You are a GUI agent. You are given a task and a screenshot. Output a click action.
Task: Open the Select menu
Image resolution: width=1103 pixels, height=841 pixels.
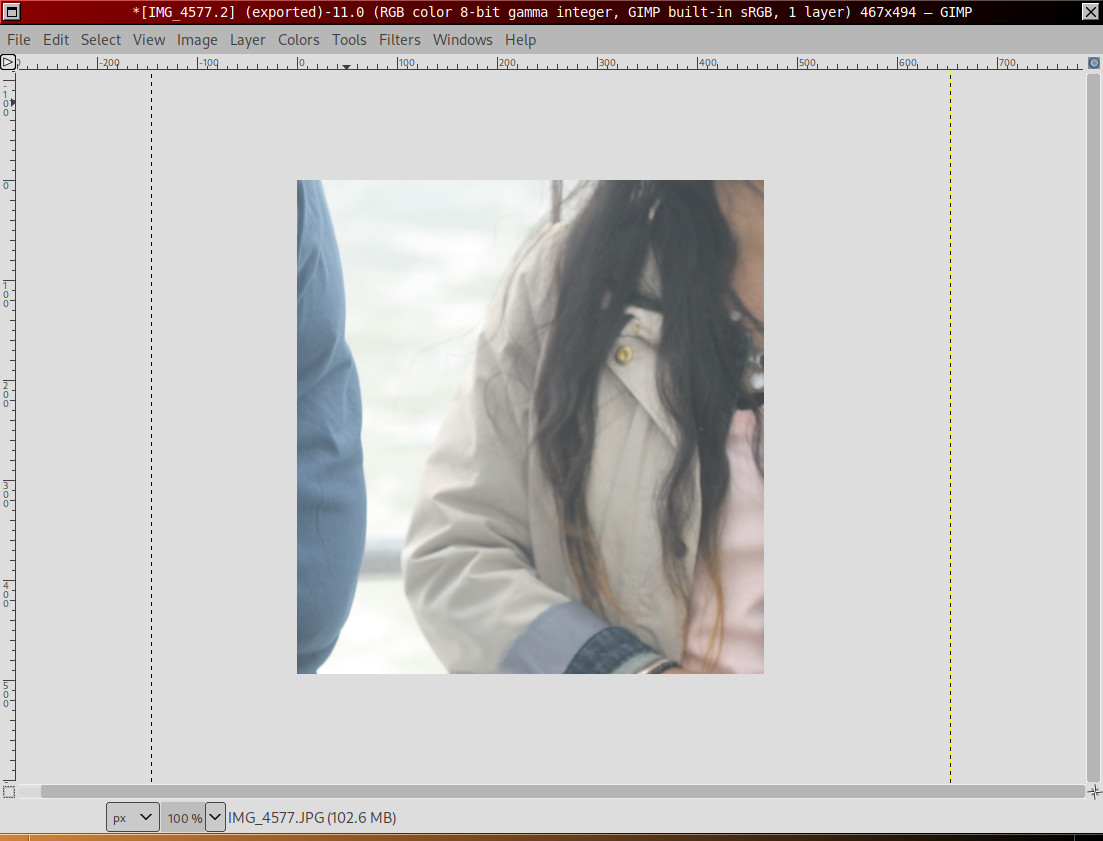point(101,40)
